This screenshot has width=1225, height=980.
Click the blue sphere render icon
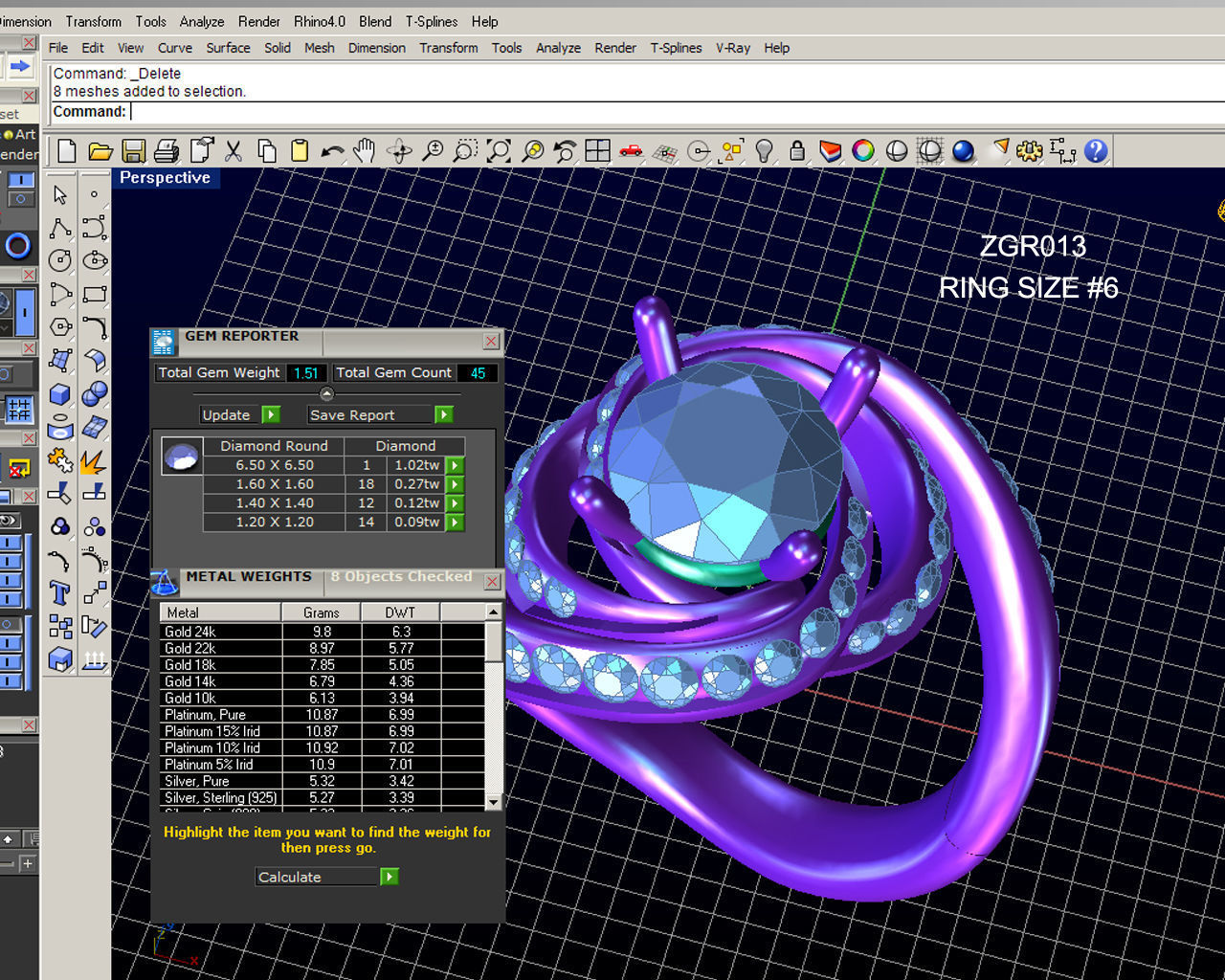point(963,150)
